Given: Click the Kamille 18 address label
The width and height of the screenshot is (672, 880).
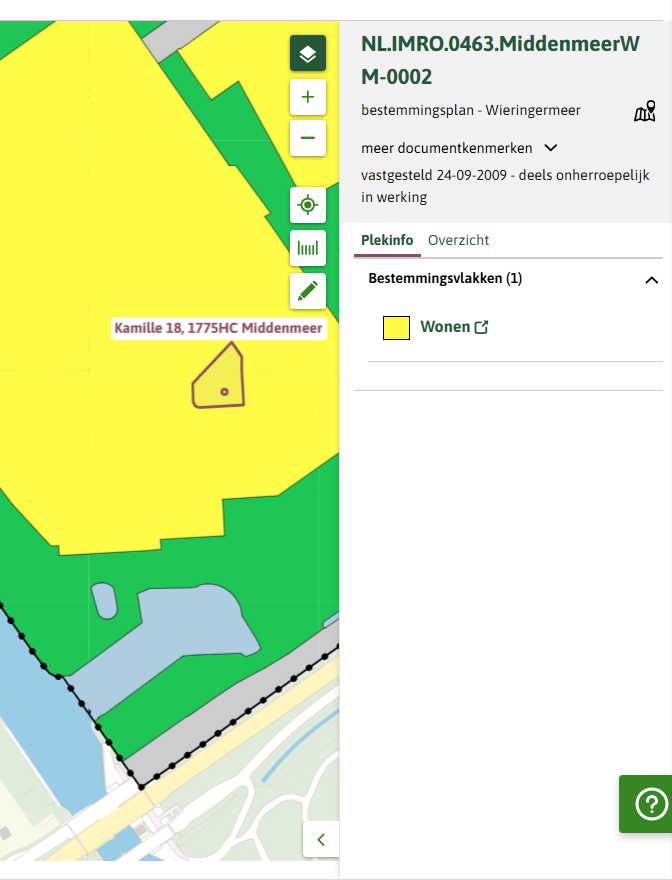Looking at the screenshot, I should pos(218,328).
